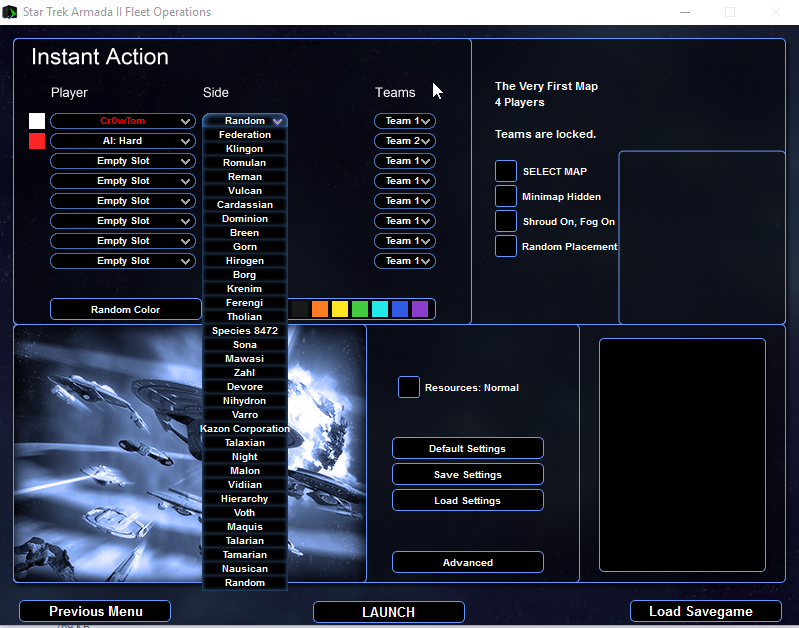The width and height of the screenshot is (799, 628).
Task: Select Maquis from the side list
Action: coord(245,527)
